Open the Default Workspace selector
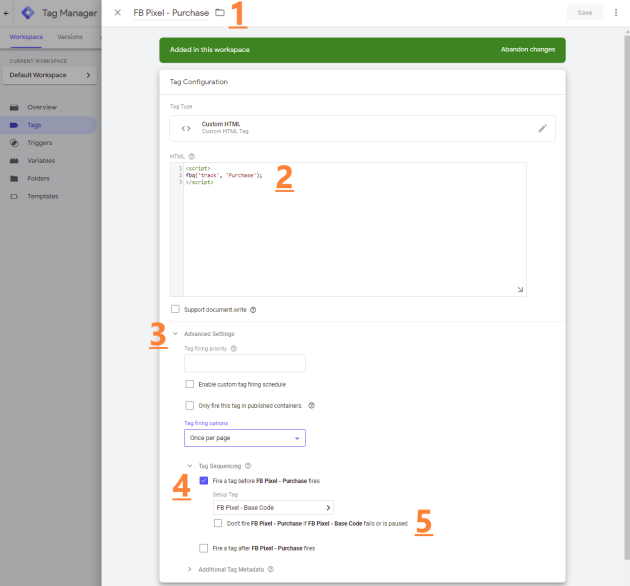This screenshot has height=586, width=630. [50, 75]
